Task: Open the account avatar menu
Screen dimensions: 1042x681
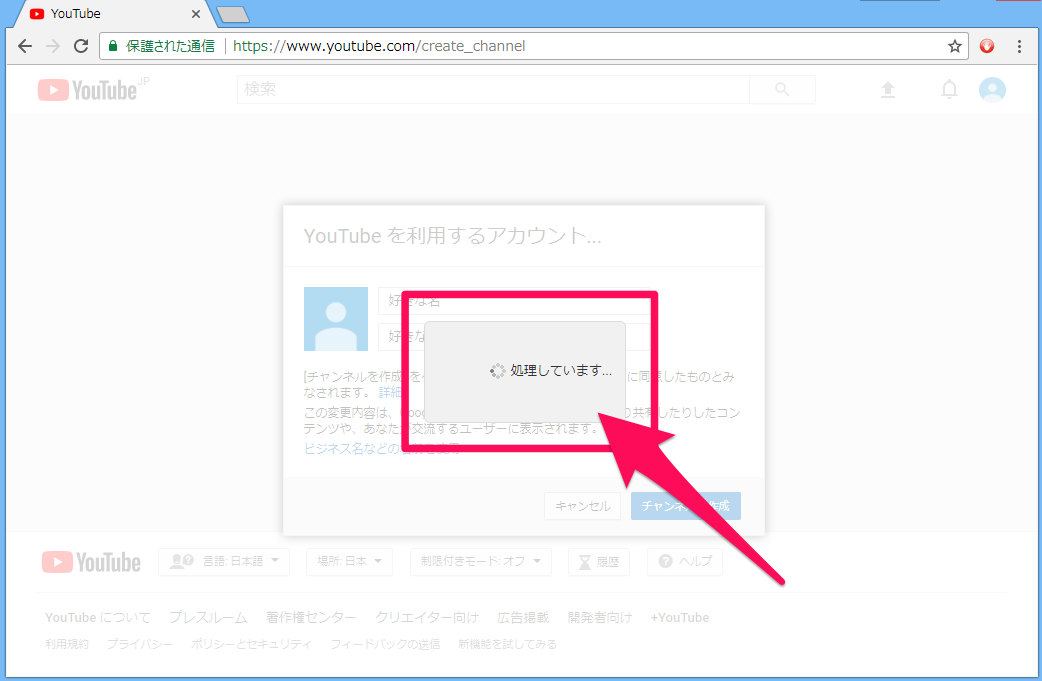Action: click(992, 89)
